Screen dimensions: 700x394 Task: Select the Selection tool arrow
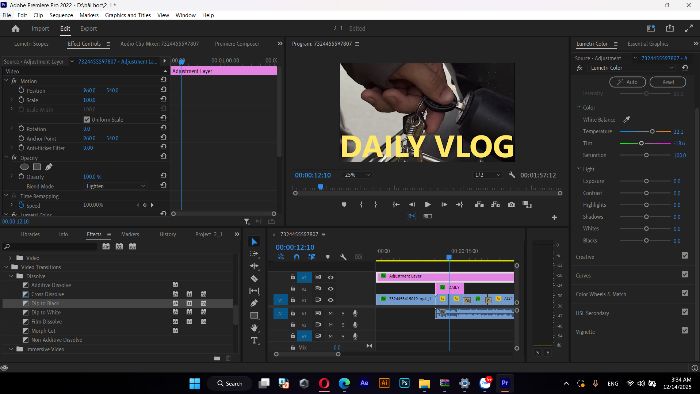tap(254, 242)
